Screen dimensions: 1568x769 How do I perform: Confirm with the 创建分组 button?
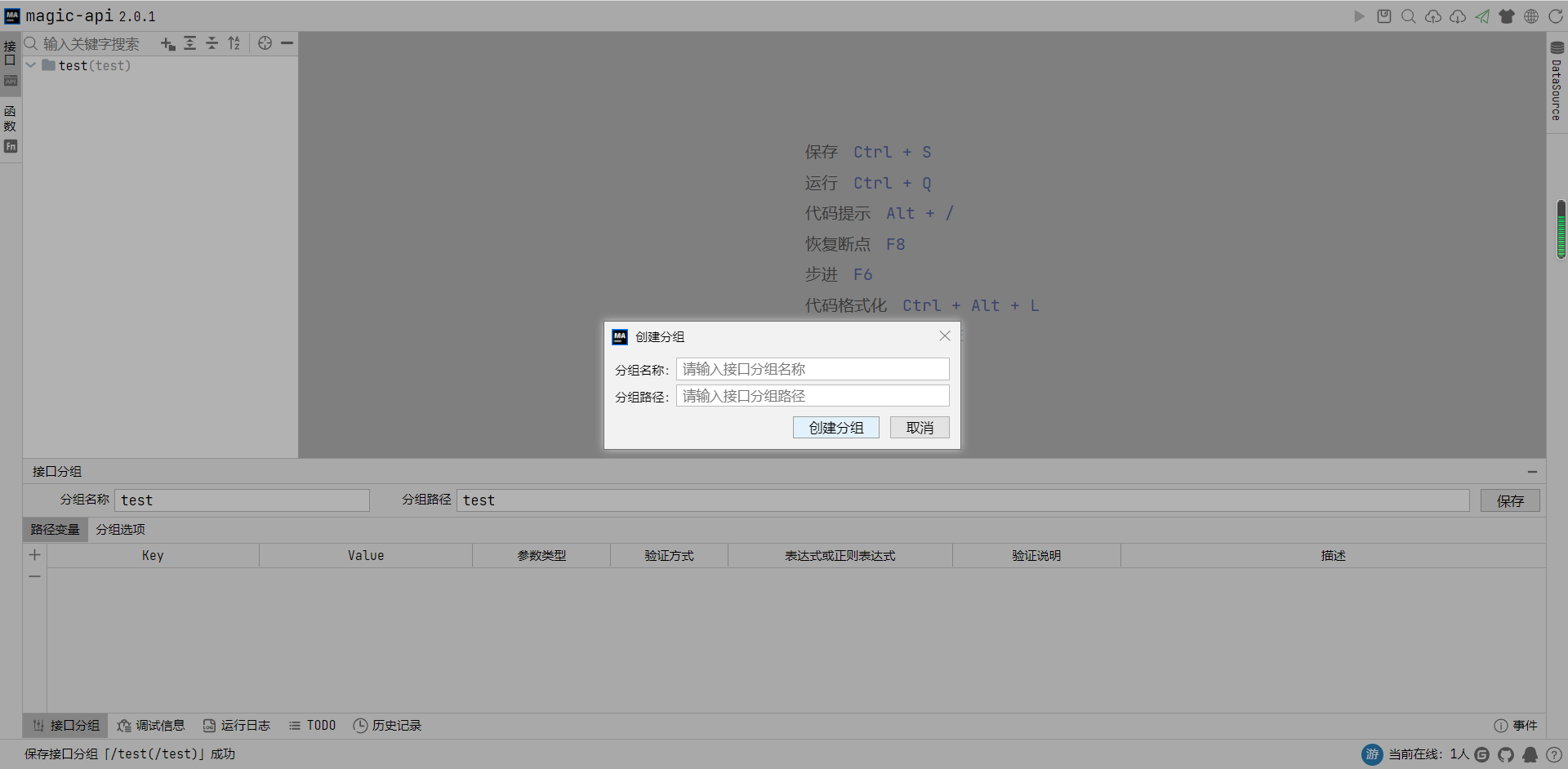point(835,427)
